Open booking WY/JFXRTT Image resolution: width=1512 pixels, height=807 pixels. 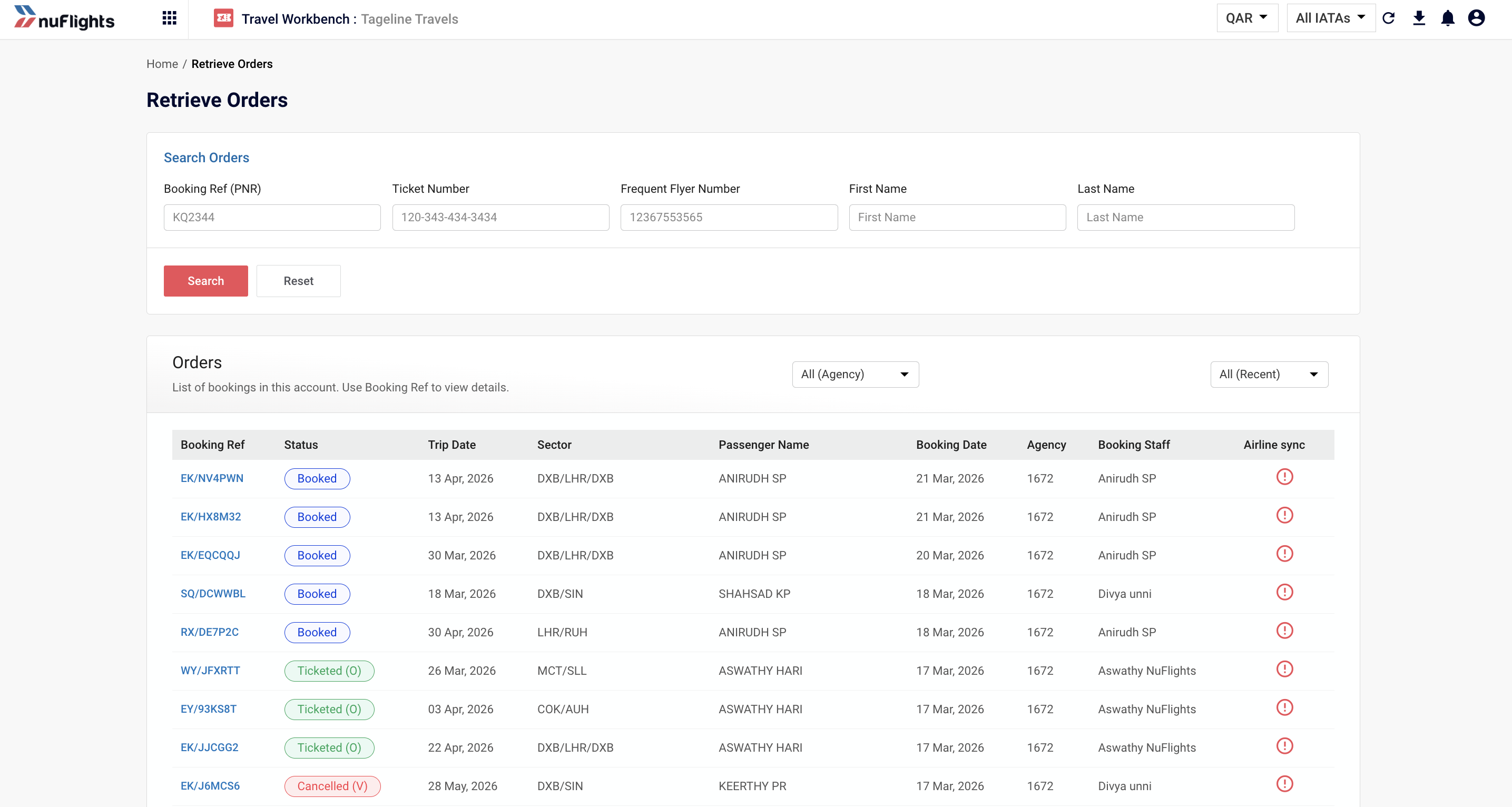click(x=210, y=671)
